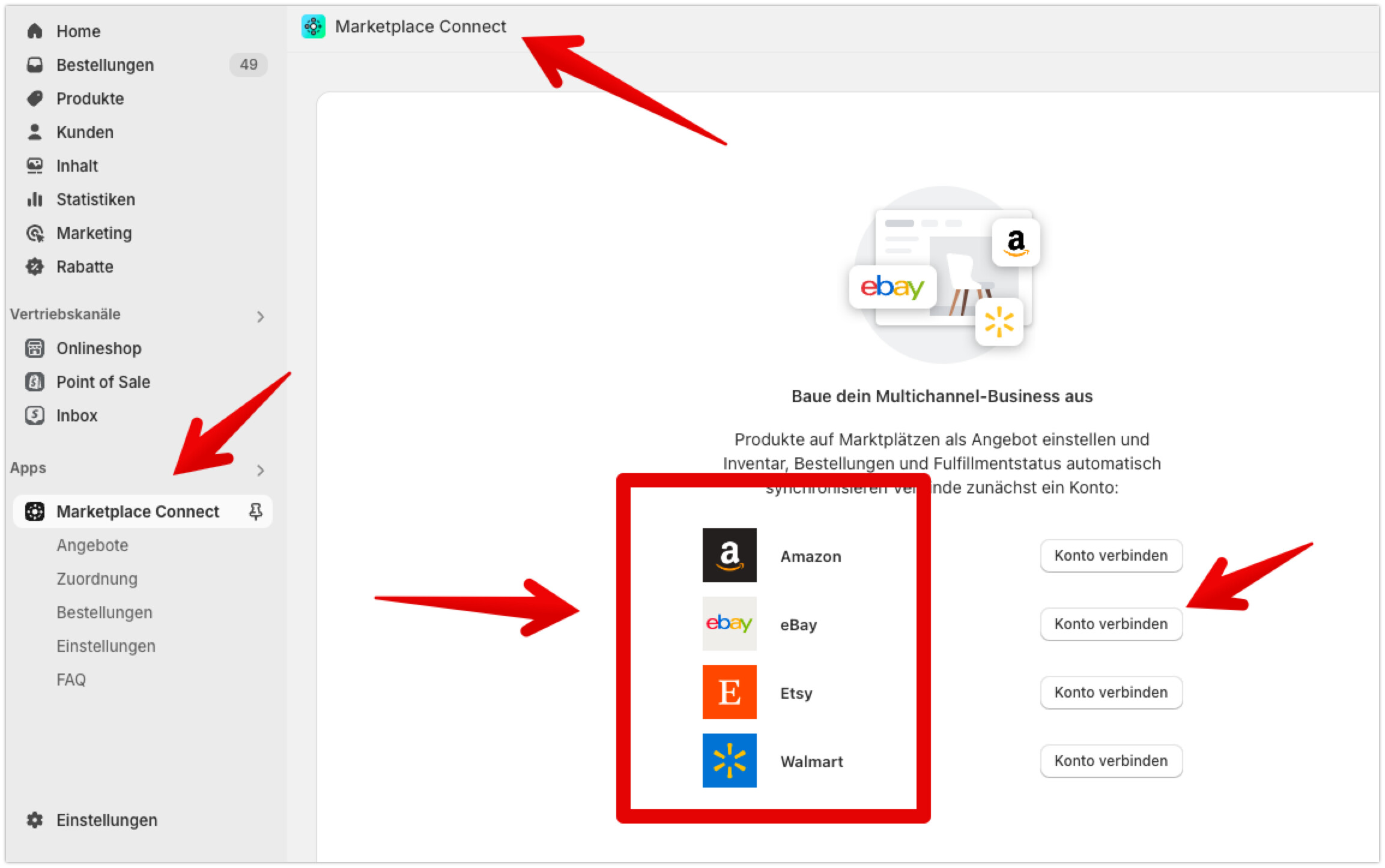Connect the Amazon account with Konto verbinden

pyautogui.click(x=1111, y=555)
